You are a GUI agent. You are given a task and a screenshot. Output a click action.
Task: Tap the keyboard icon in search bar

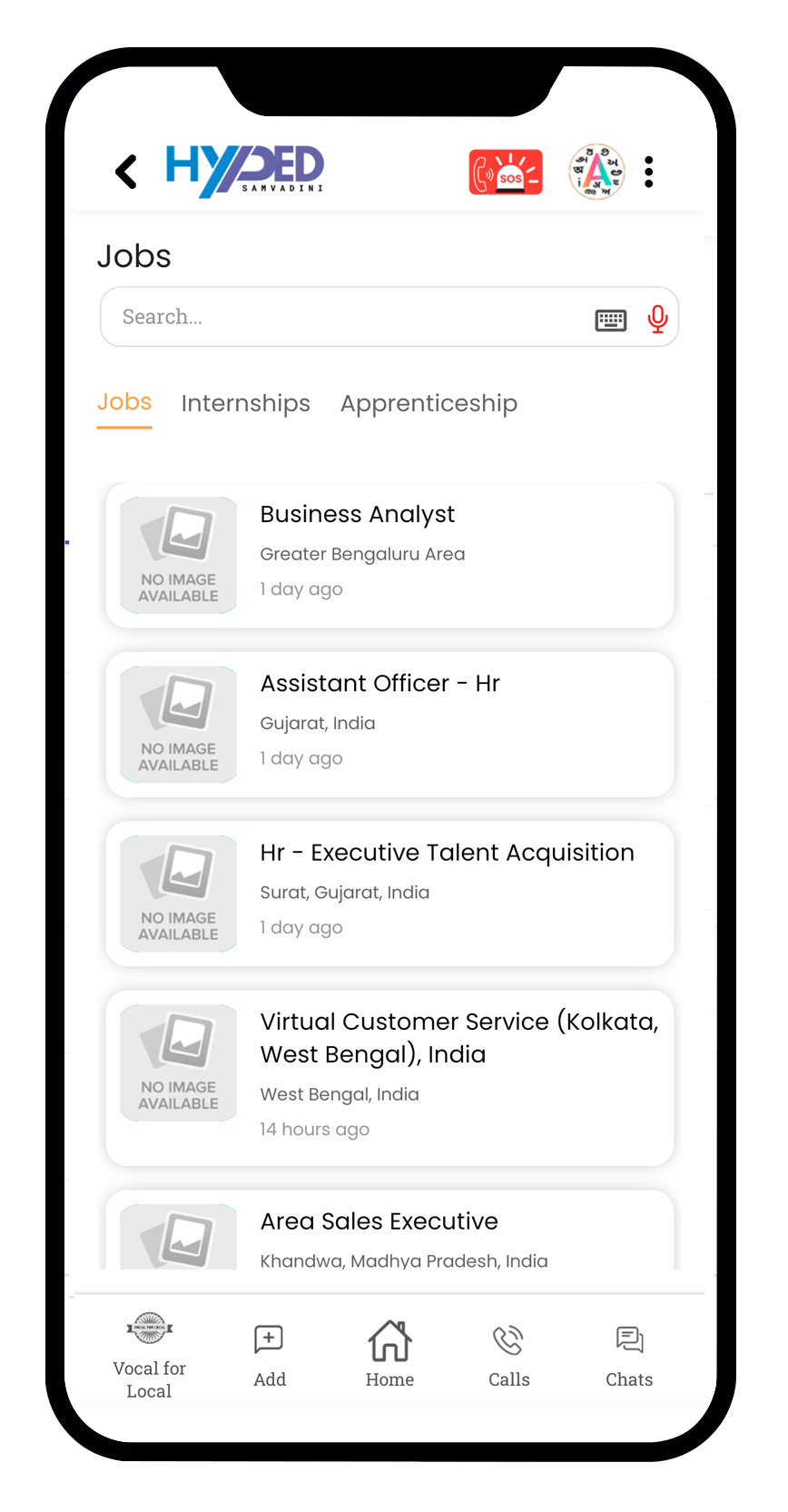610,320
